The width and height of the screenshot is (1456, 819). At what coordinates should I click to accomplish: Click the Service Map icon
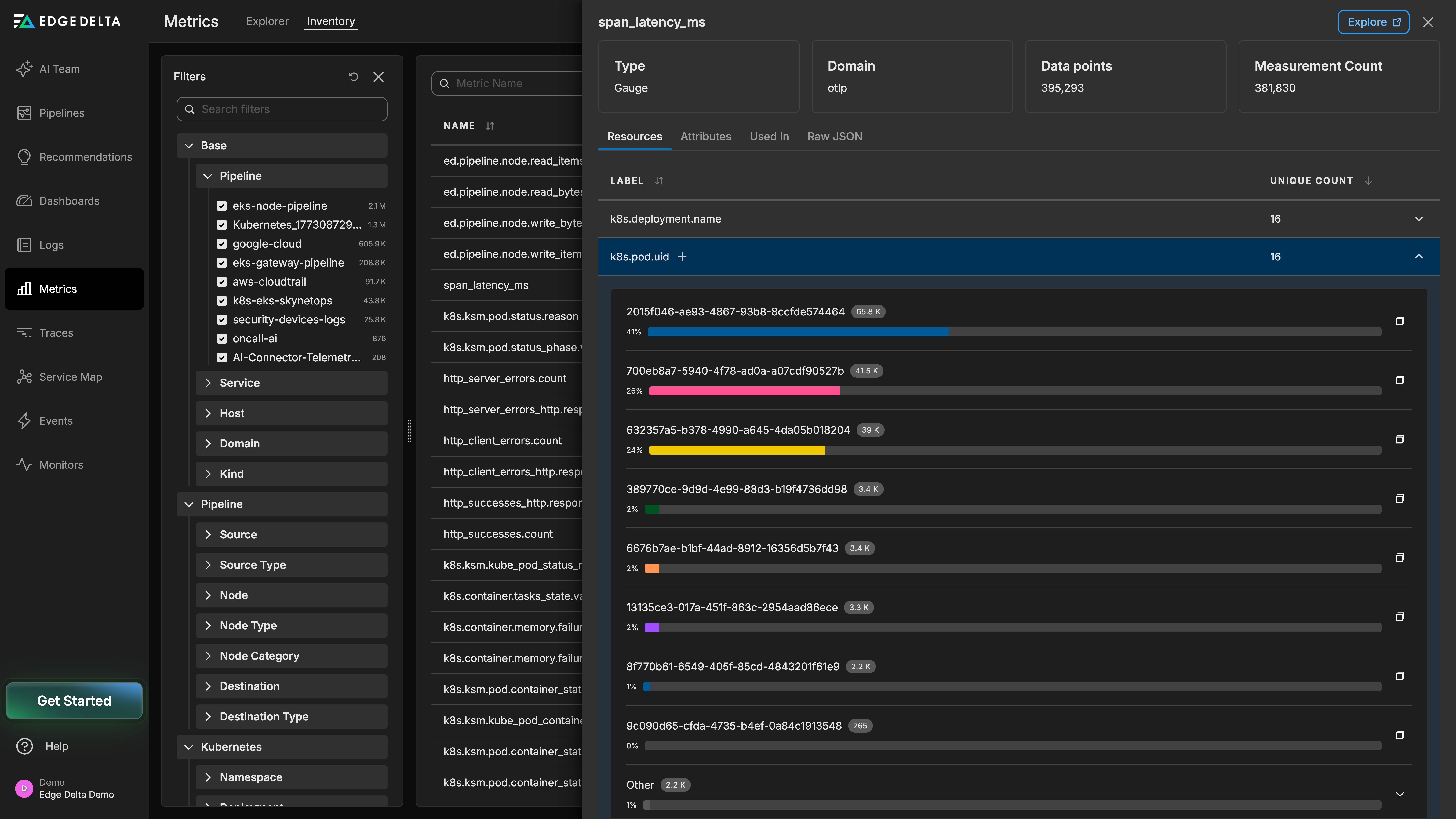pos(24,377)
